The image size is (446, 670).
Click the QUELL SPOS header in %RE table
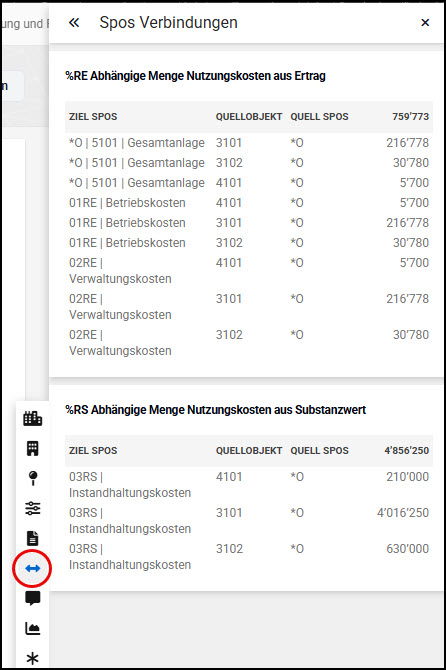[x=320, y=117]
